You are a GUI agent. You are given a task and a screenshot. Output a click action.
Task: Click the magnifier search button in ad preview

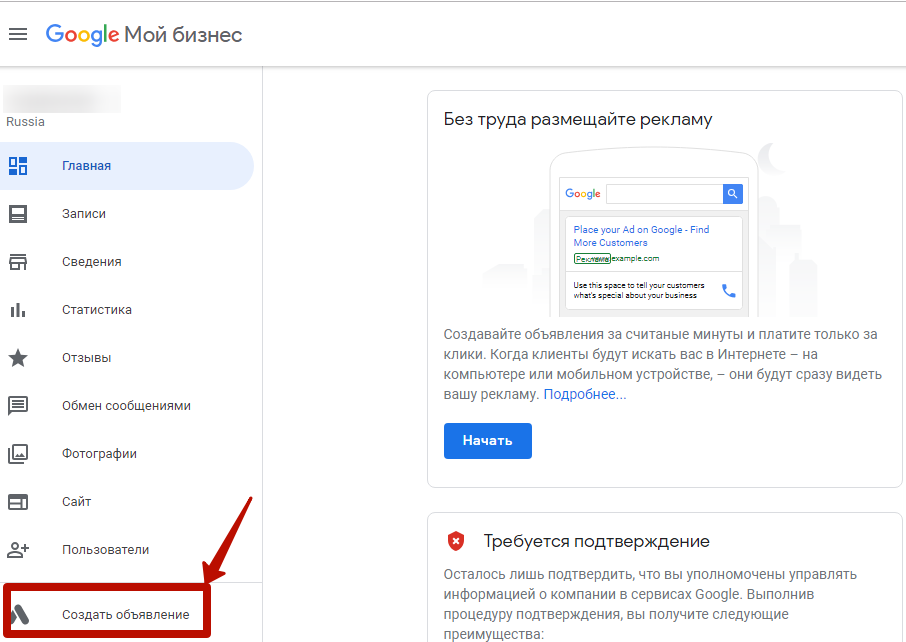pos(732,194)
